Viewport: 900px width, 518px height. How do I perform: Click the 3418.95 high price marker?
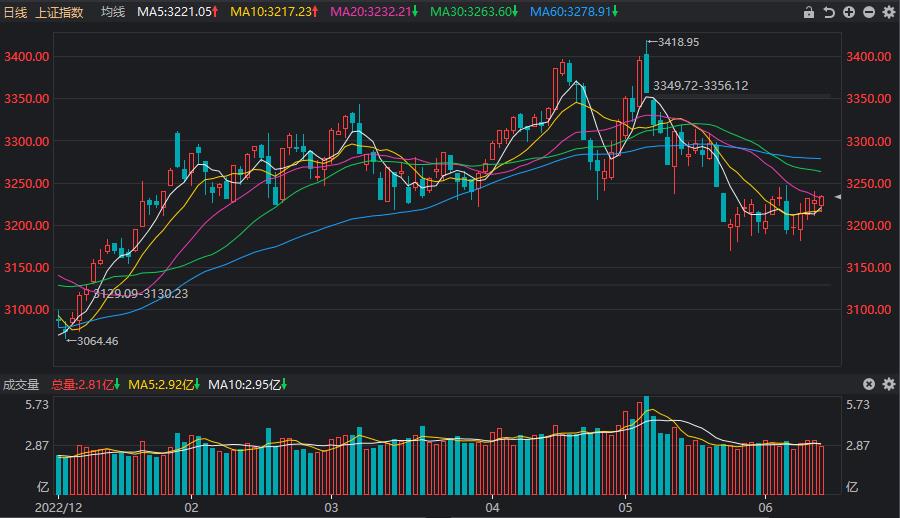[678, 42]
